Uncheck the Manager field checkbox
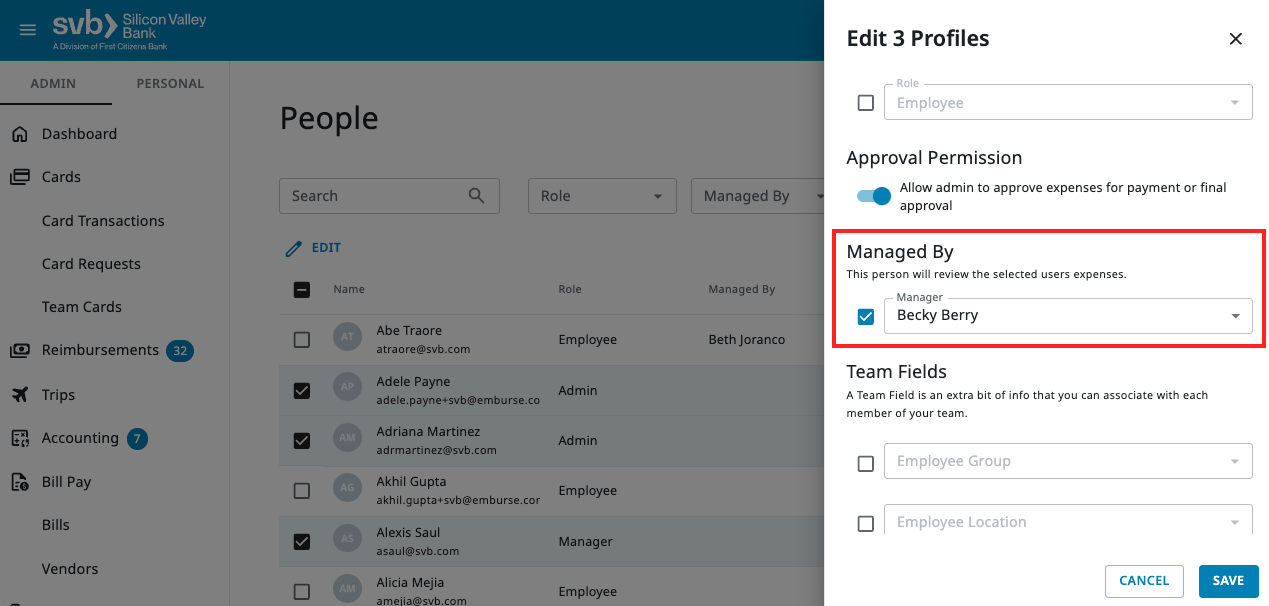Screen dimensions: 1269x606 (866, 316)
